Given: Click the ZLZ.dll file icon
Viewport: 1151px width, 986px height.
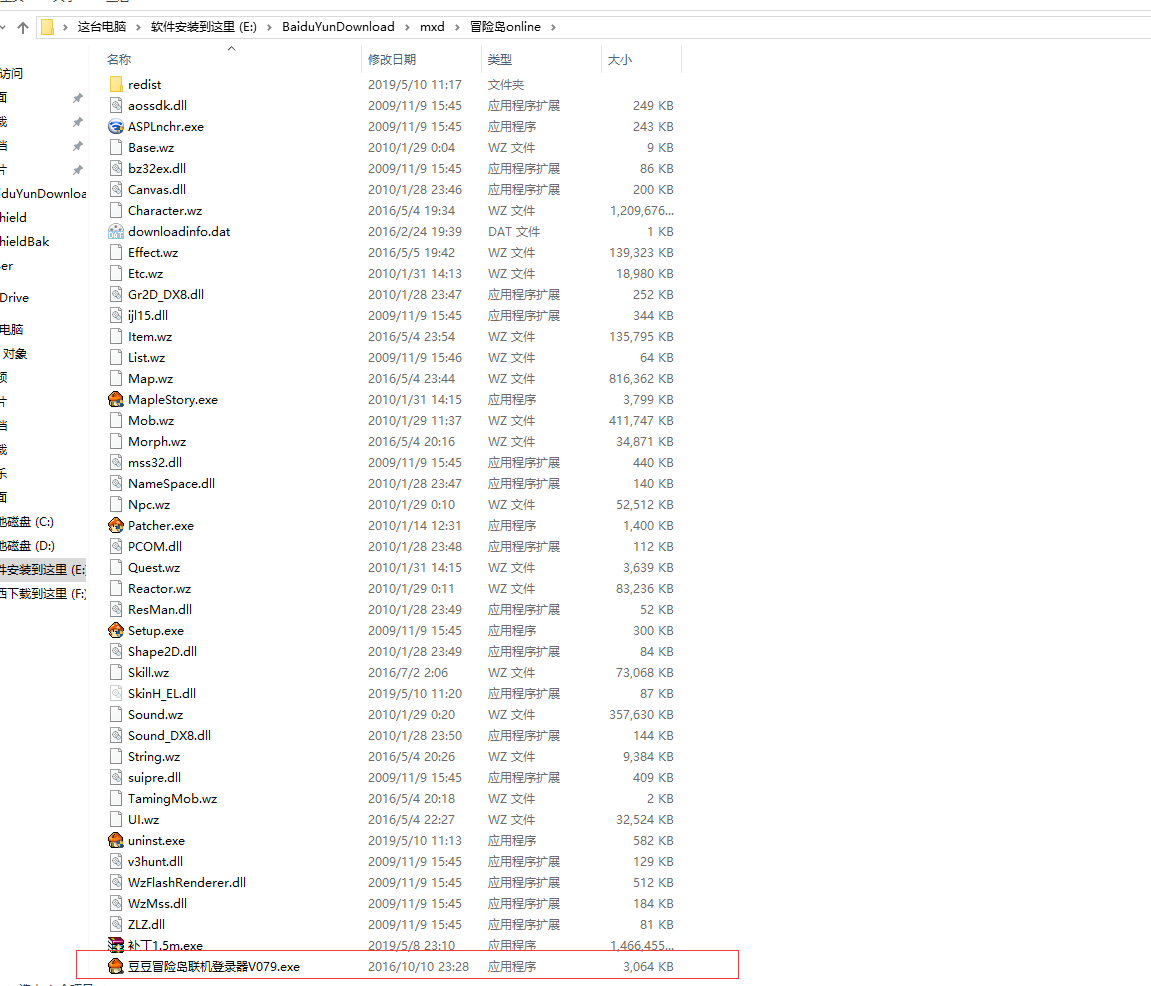Looking at the screenshot, I should point(115,924).
